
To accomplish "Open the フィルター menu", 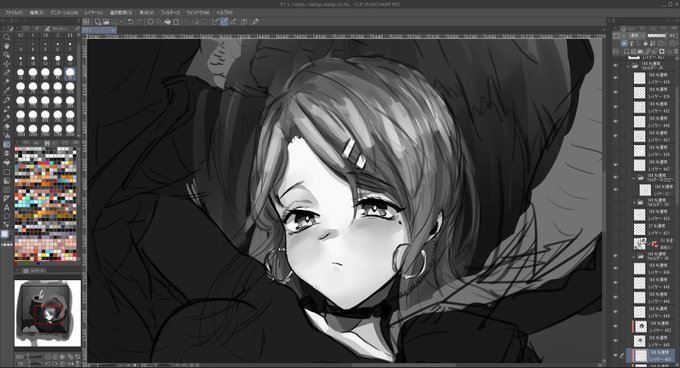I will pyautogui.click(x=170, y=13).
